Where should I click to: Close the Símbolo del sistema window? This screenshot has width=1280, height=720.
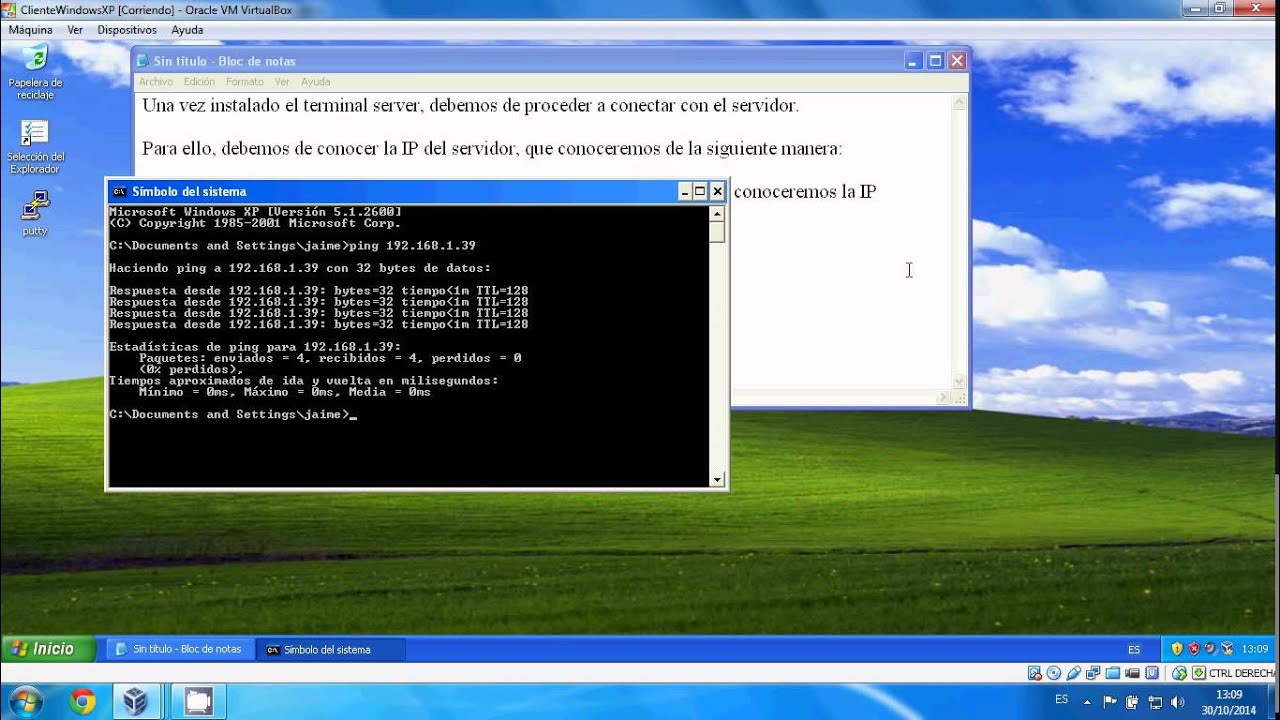tap(717, 191)
